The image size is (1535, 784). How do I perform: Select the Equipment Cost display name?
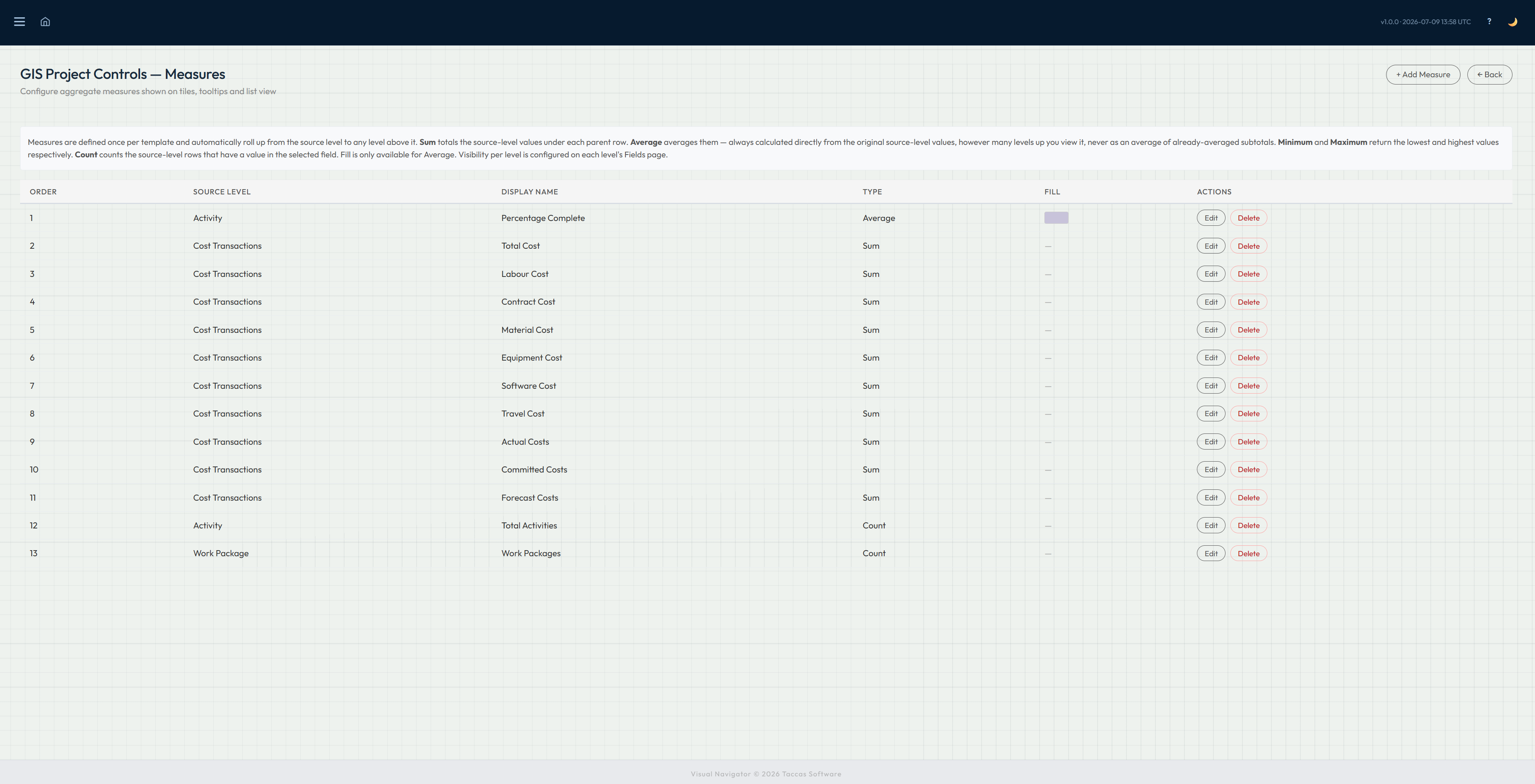click(x=532, y=358)
